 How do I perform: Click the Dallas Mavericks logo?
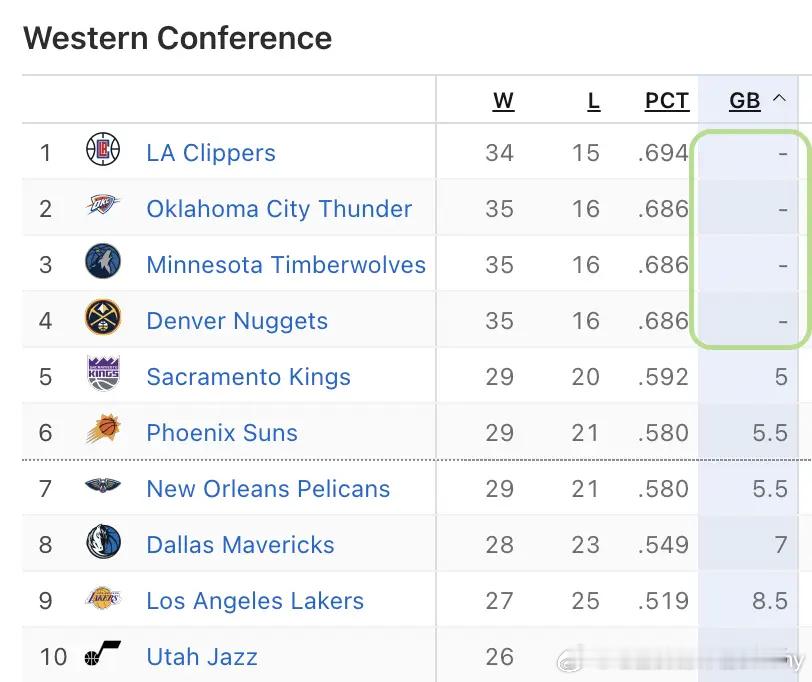point(103,543)
